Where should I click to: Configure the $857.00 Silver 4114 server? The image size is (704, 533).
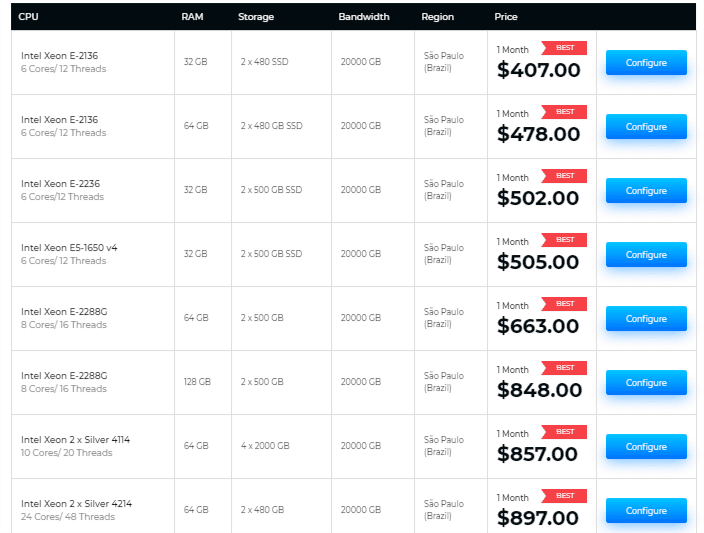(646, 446)
